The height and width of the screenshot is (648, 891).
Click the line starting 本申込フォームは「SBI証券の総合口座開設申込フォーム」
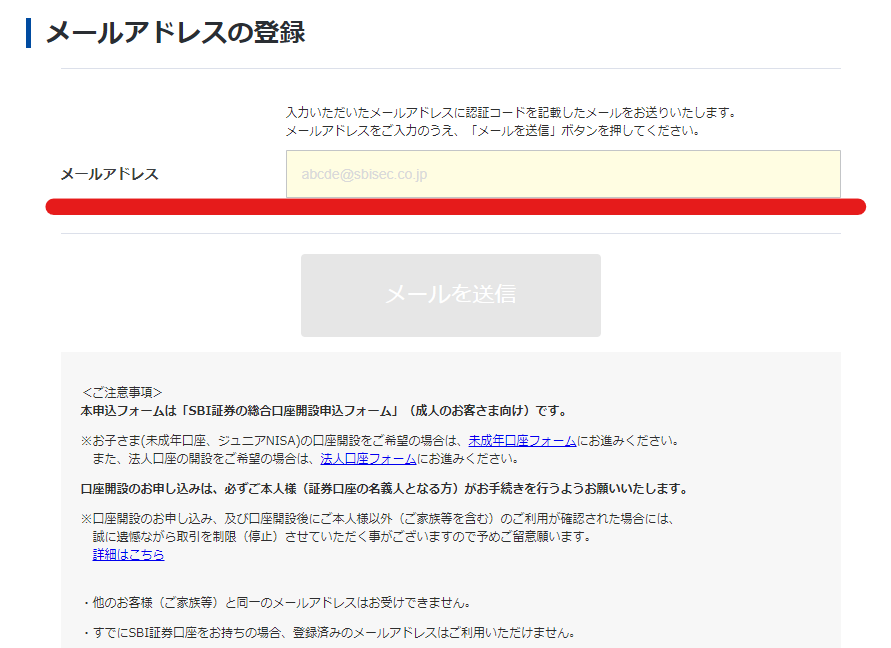tap(324, 411)
